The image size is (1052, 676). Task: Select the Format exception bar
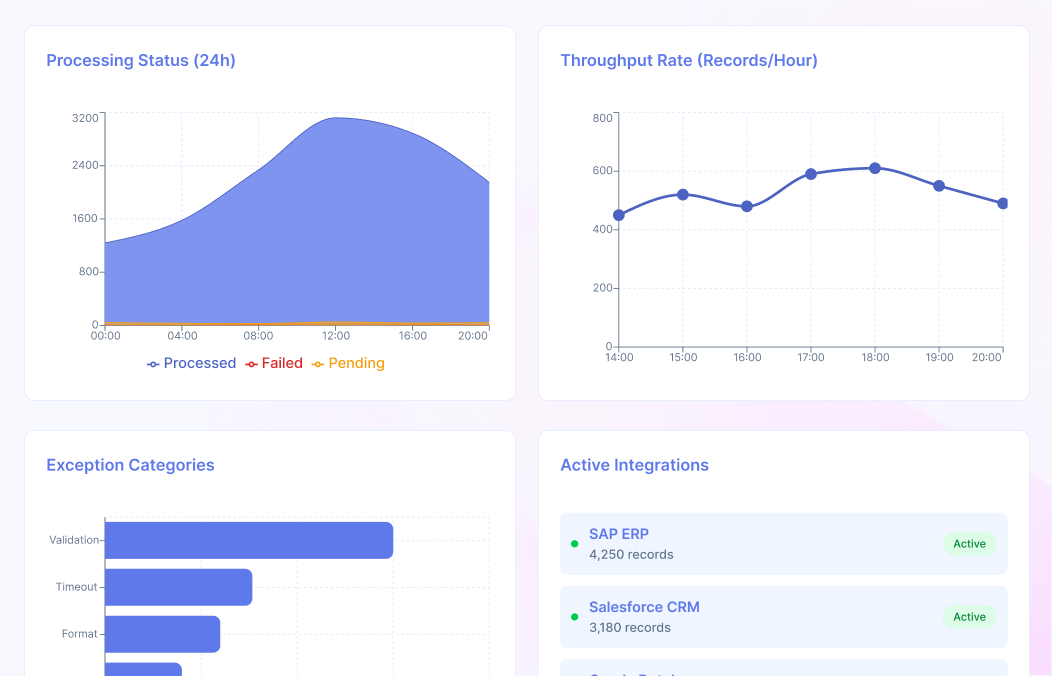tap(162, 634)
